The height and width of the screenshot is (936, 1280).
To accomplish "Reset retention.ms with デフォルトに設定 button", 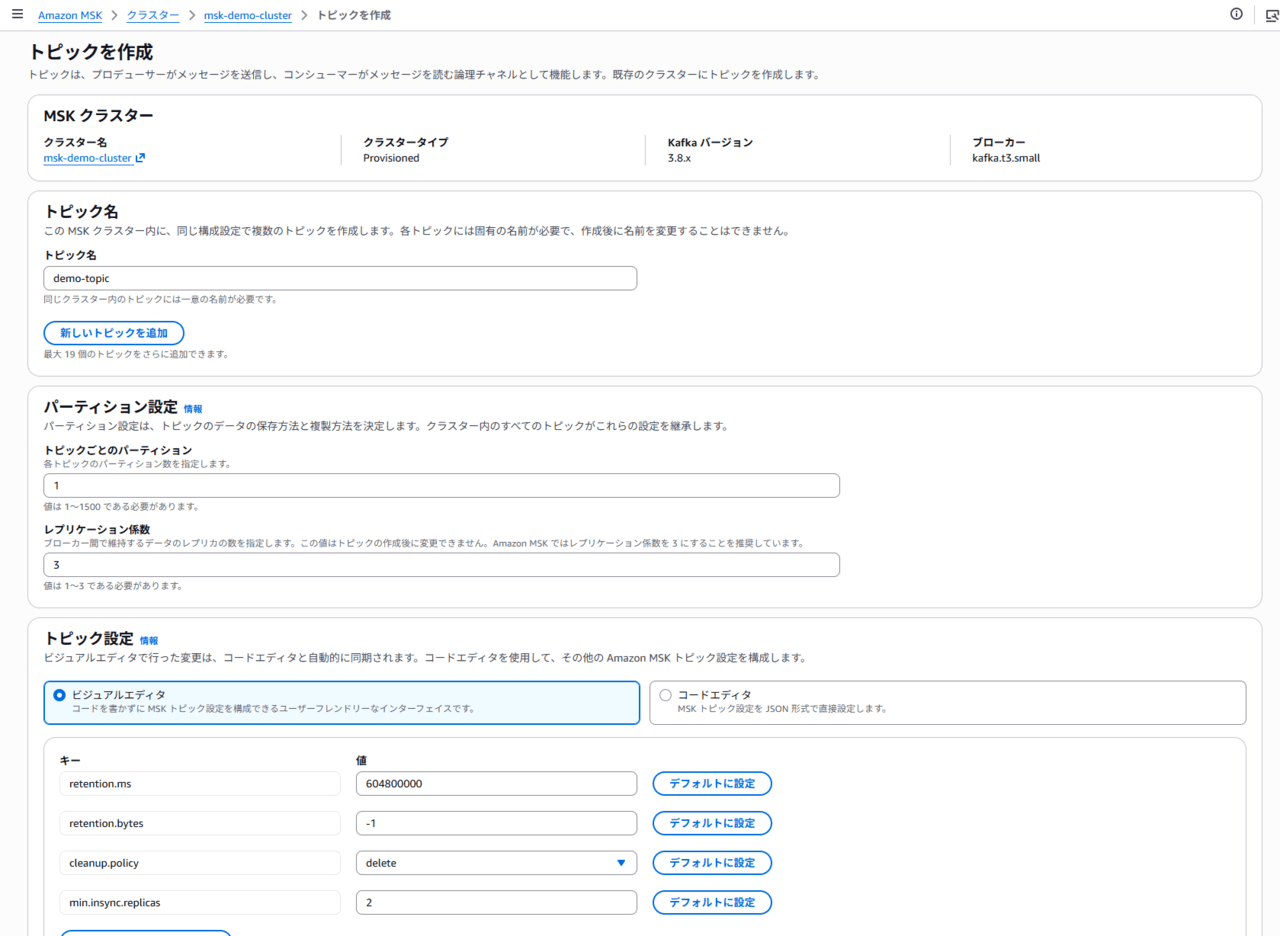I will [711, 784].
